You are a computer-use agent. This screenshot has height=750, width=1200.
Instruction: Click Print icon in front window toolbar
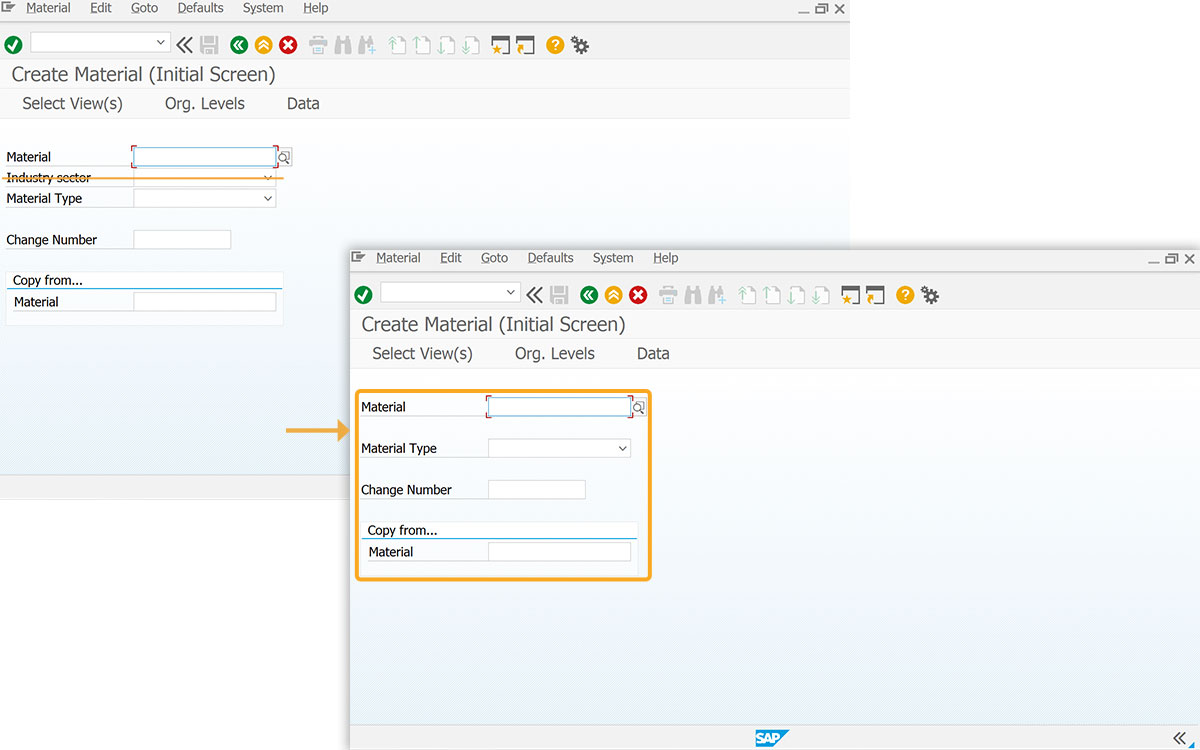(668, 295)
